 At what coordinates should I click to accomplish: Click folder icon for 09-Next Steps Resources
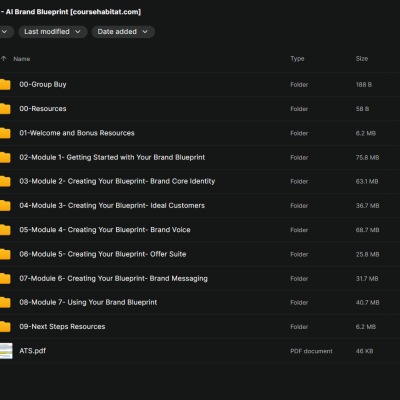(x=5, y=327)
